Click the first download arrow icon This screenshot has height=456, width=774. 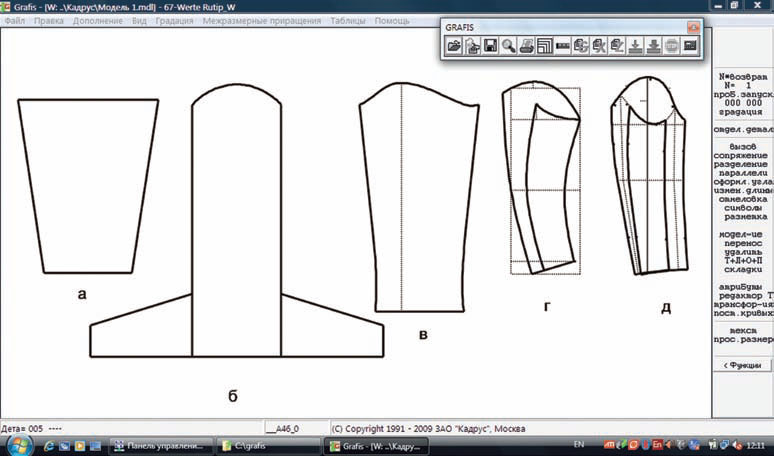pos(635,46)
